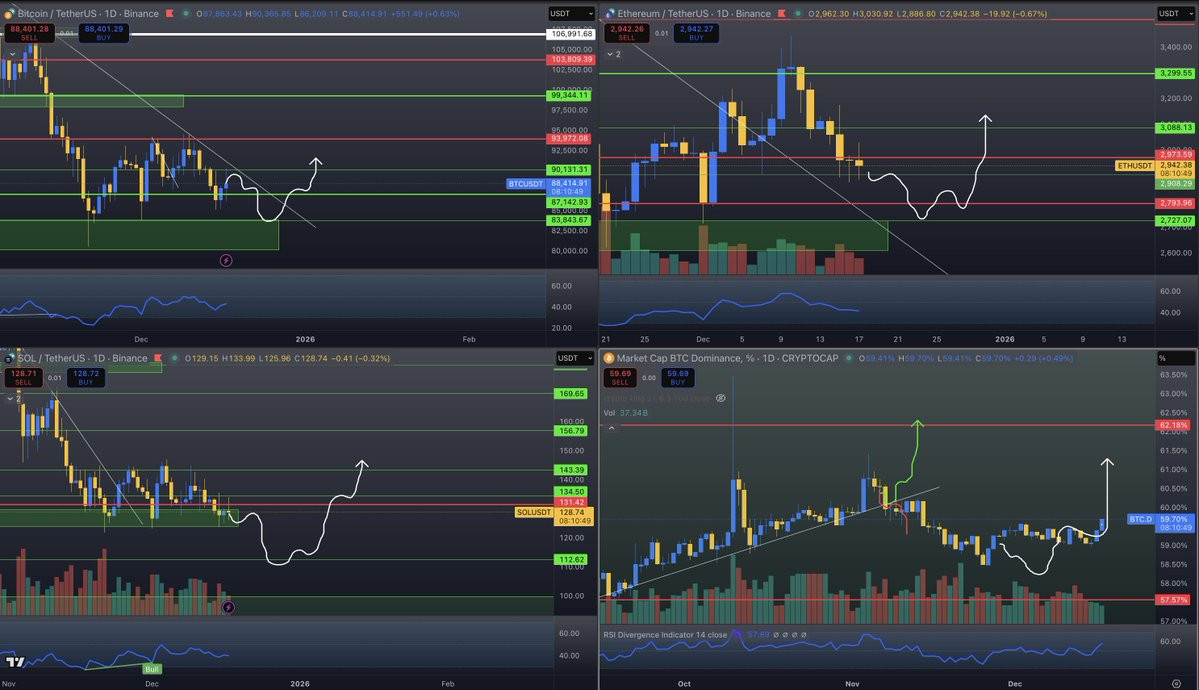This screenshot has height=690, width=1199.
Task: Click the 2,727.07 green price label on Ethereum
Action: click(x=1175, y=220)
